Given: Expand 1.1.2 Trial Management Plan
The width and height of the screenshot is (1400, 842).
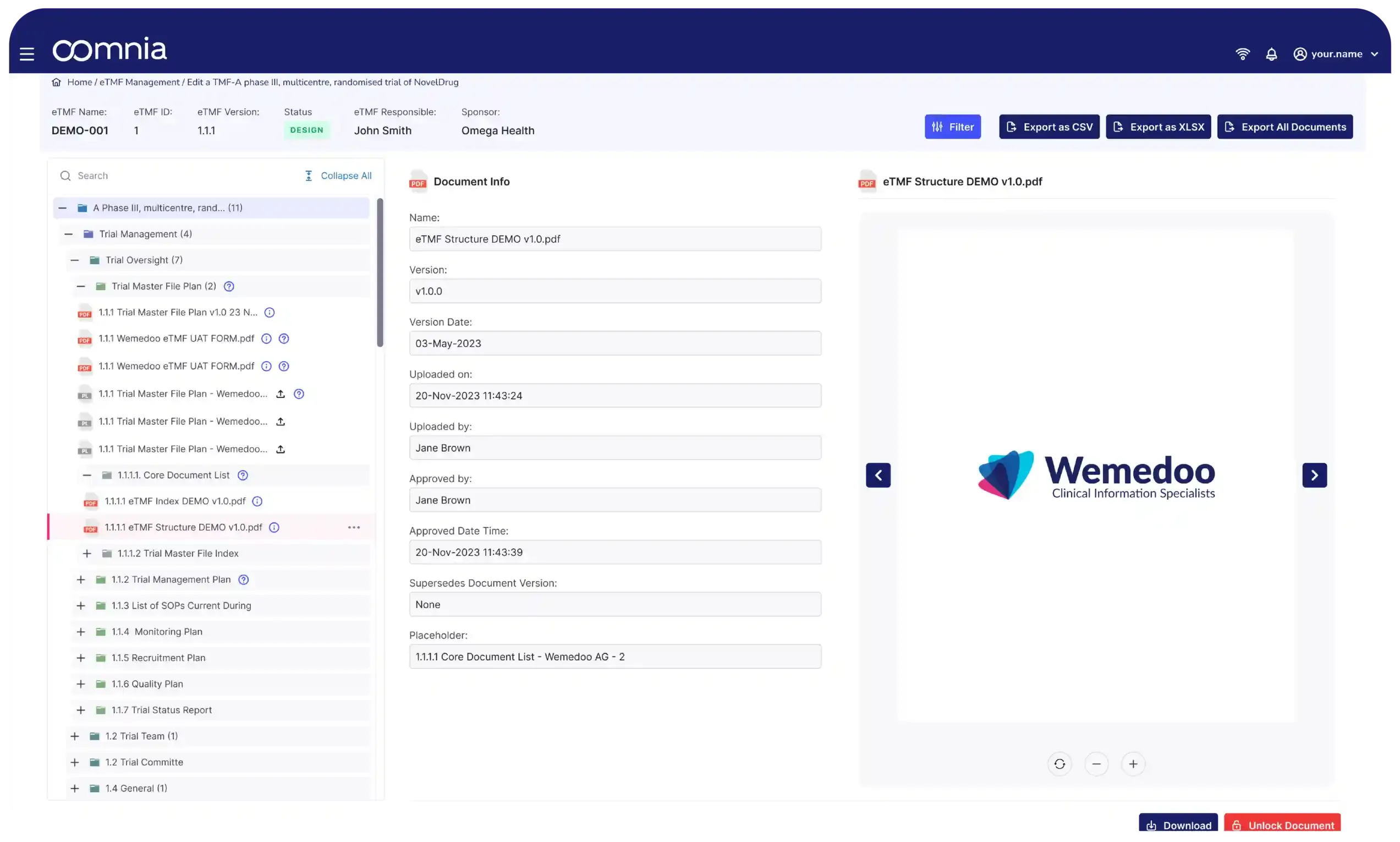Looking at the screenshot, I should [81, 580].
